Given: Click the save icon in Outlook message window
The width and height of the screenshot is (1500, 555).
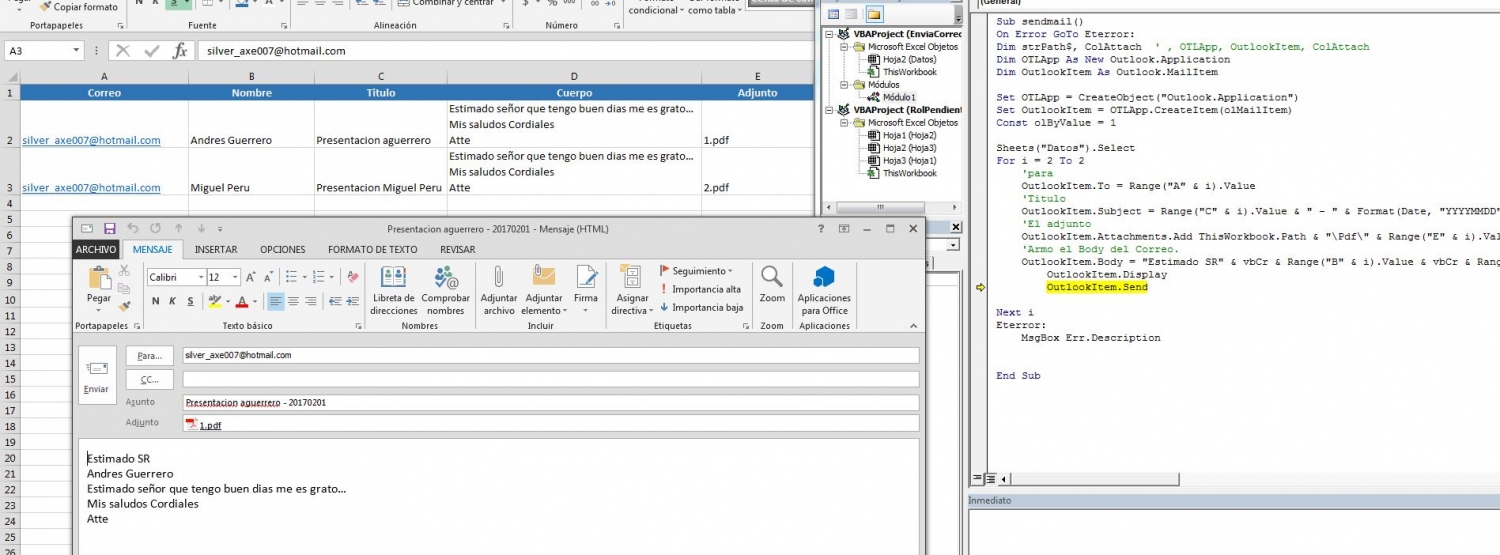Looking at the screenshot, I should 109,229.
